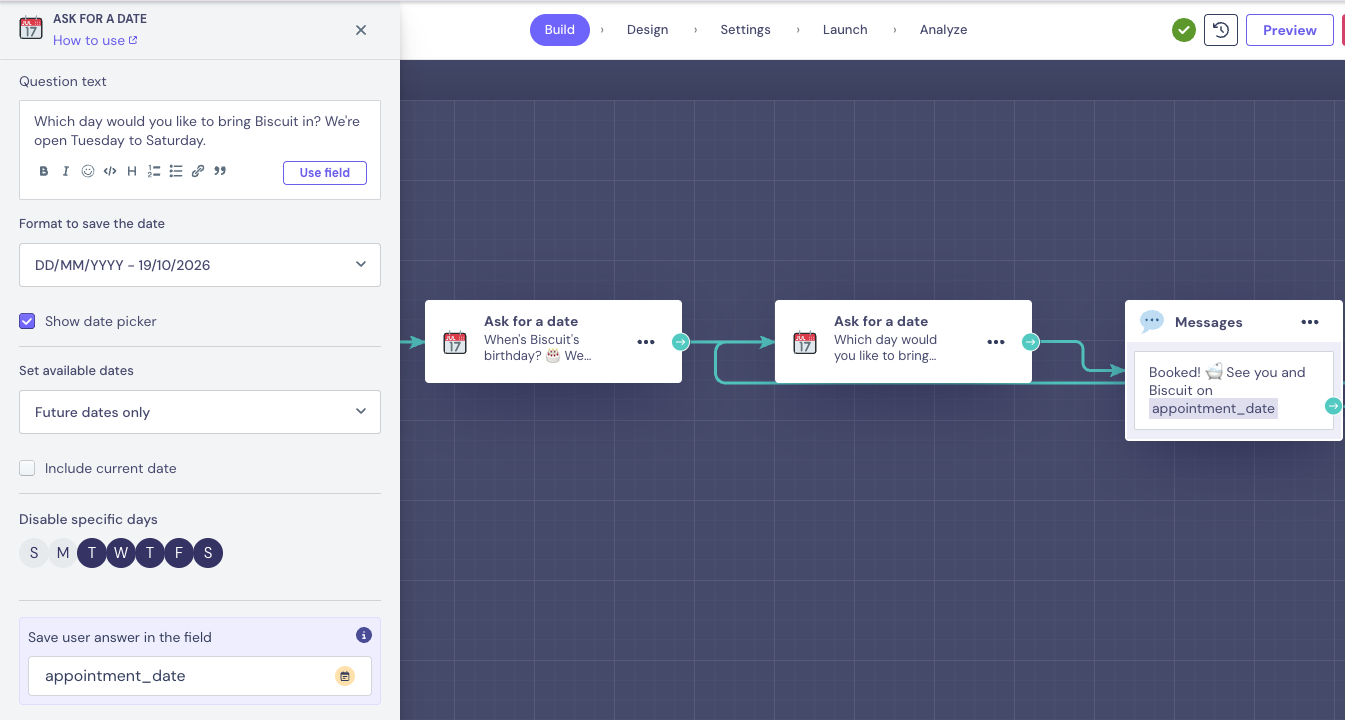Click the Preview button

click(1290, 30)
